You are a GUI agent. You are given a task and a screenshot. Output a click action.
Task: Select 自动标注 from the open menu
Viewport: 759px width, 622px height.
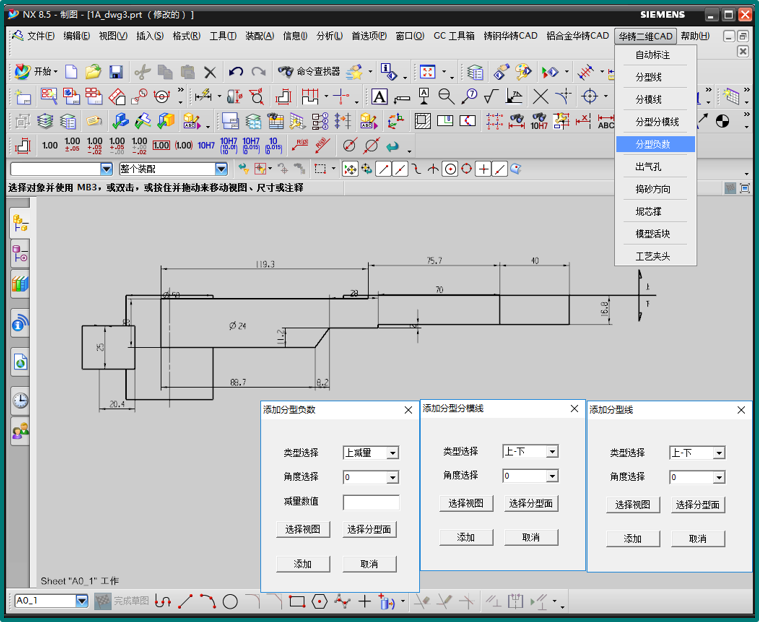[653, 55]
